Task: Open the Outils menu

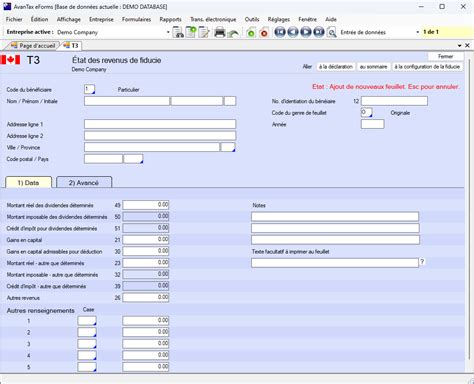Action: pos(252,19)
